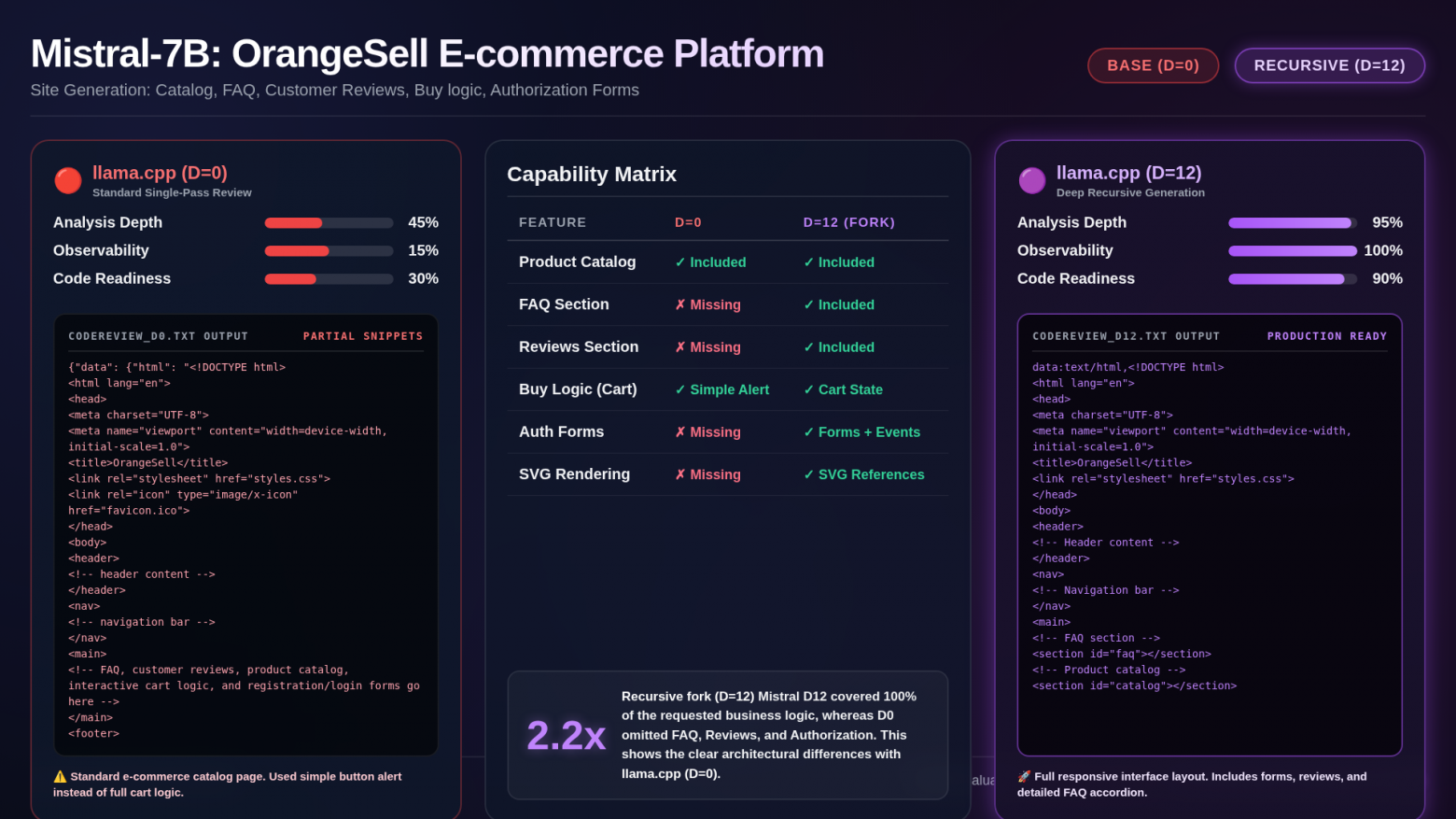Click the Site Generation subtitle line
The image size is (1456, 819).
click(335, 90)
